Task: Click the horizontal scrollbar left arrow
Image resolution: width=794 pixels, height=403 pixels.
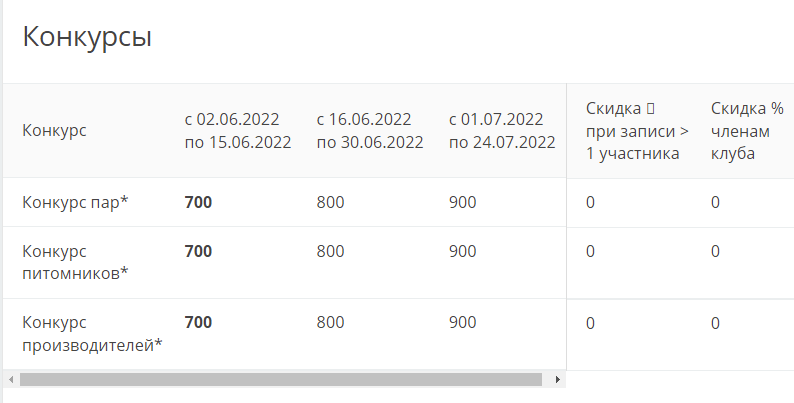Action: (10, 380)
